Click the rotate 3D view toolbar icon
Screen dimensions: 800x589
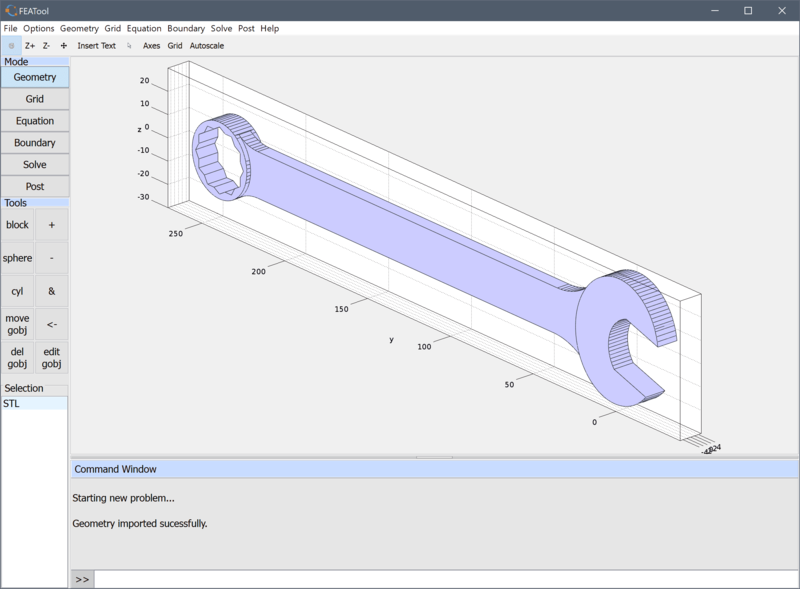[x=11, y=46]
